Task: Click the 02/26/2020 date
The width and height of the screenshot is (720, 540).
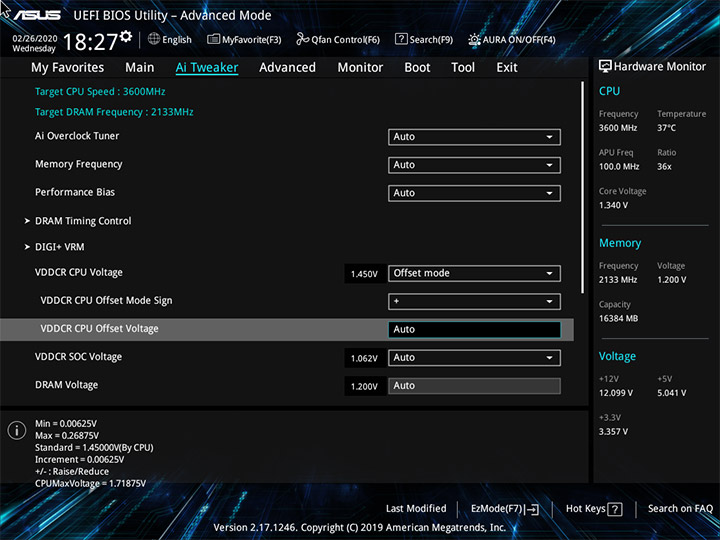Action: pos(35,39)
